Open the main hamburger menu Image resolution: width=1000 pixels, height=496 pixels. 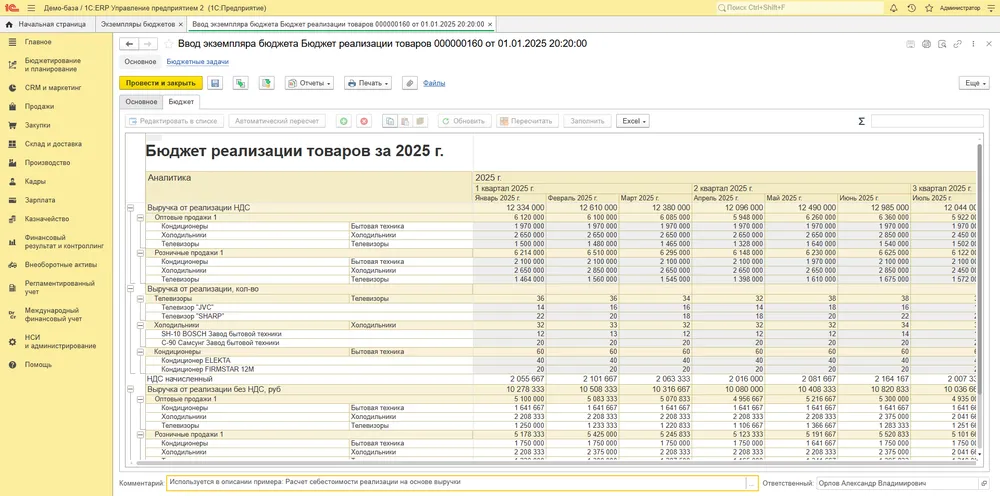[x=31, y=8]
